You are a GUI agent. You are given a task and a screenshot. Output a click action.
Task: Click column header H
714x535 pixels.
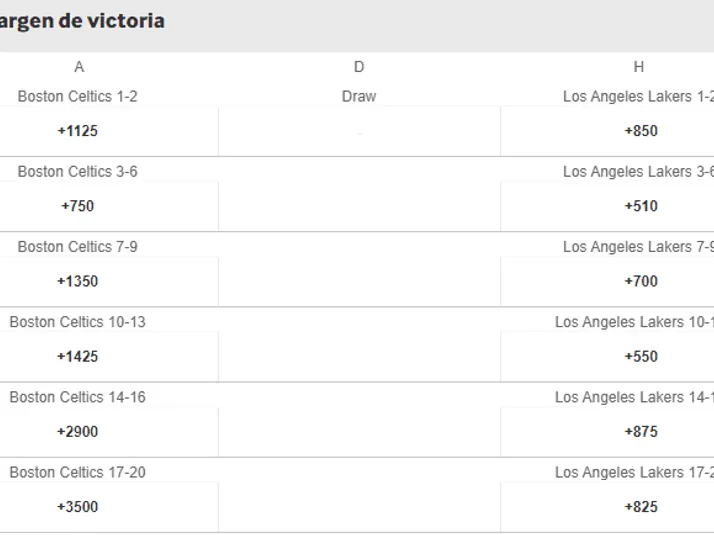(639, 67)
